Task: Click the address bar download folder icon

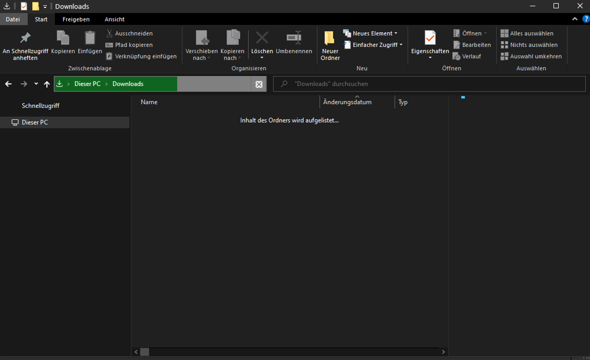Action: click(x=59, y=84)
